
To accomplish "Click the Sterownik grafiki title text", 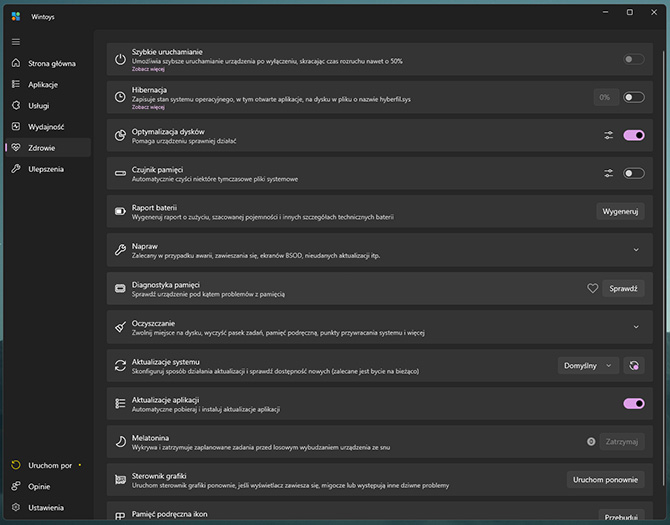I will (159, 476).
